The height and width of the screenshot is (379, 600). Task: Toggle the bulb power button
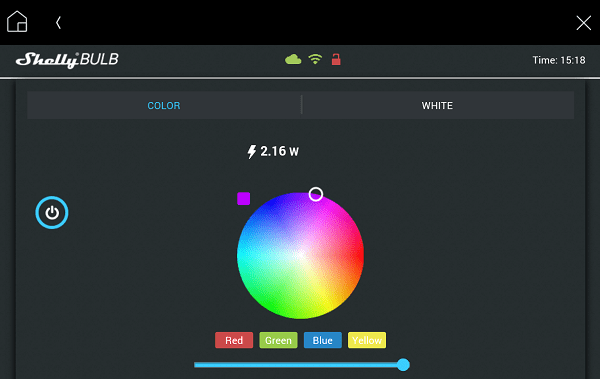[52, 212]
